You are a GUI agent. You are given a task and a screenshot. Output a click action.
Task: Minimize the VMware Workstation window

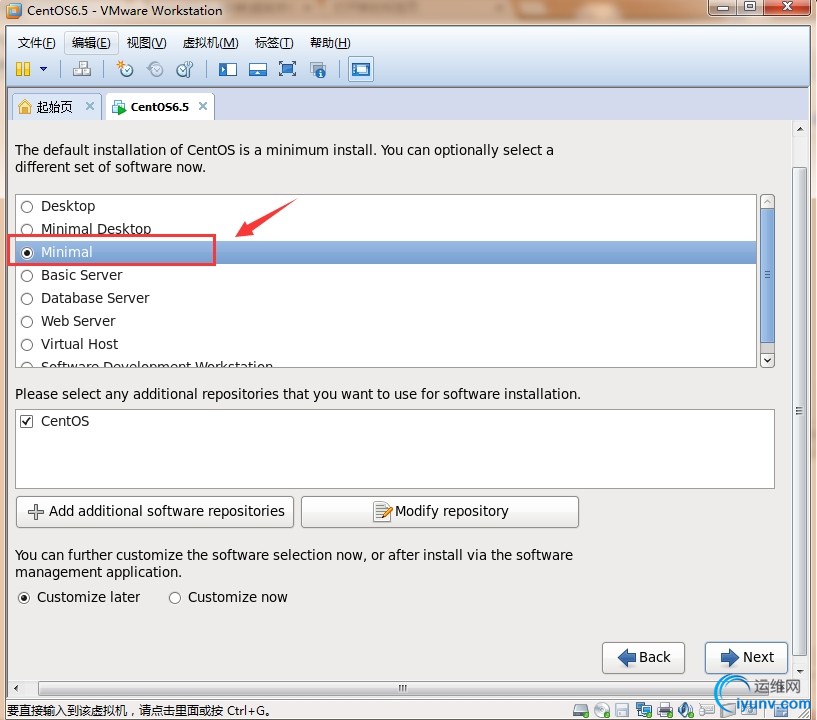pyautogui.click(x=723, y=7)
